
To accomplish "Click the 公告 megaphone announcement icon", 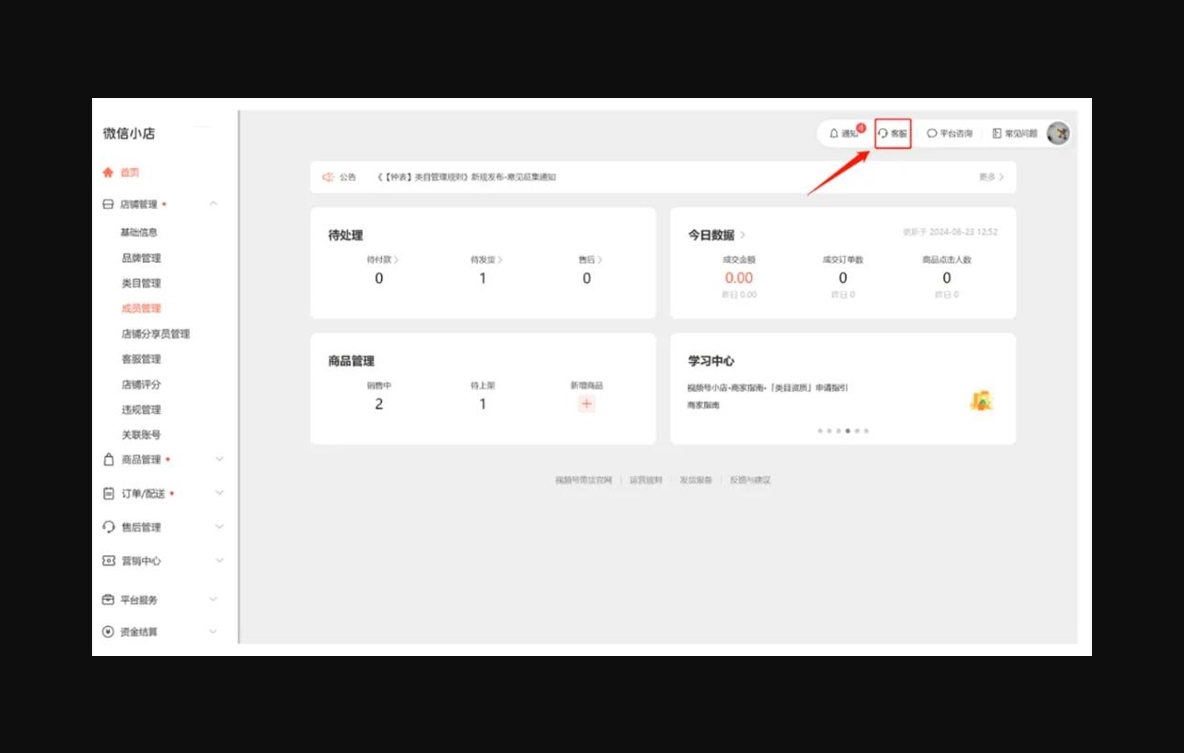I will 329,176.
